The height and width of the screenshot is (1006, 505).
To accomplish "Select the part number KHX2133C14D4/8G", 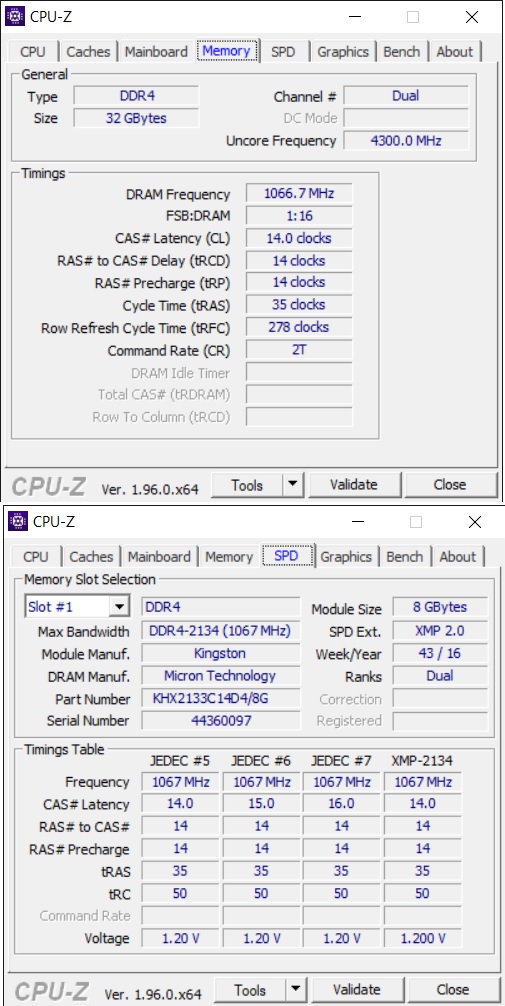I will pyautogui.click(x=220, y=698).
